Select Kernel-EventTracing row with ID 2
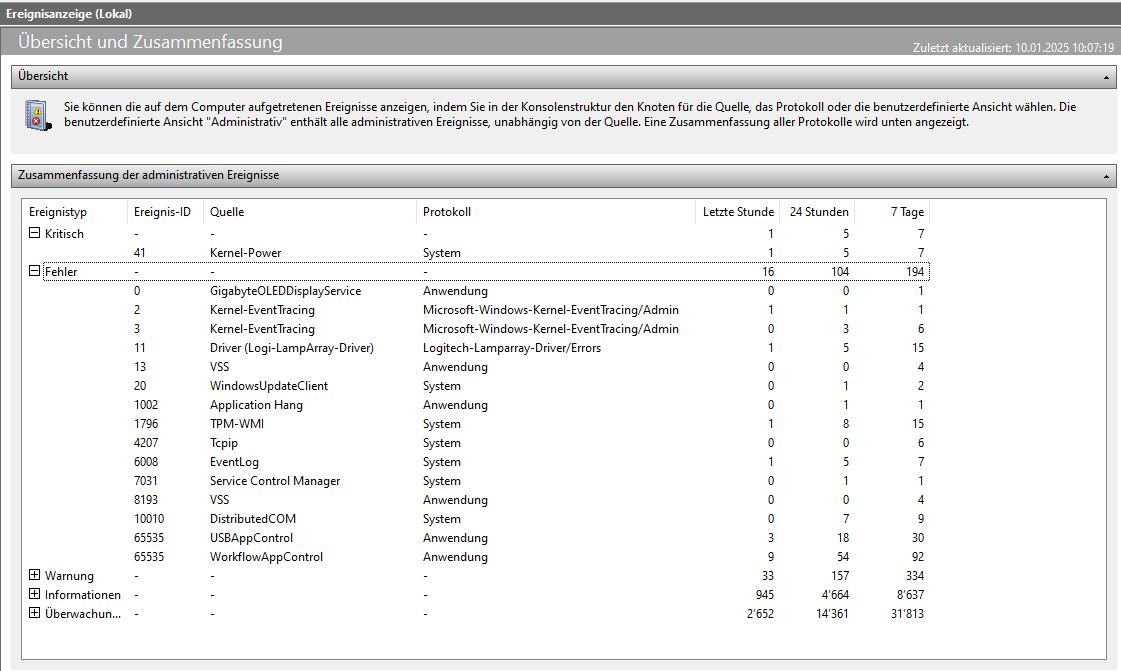Image resolution: width=1121 pixels, height=671 pixels. pos(476,309)
